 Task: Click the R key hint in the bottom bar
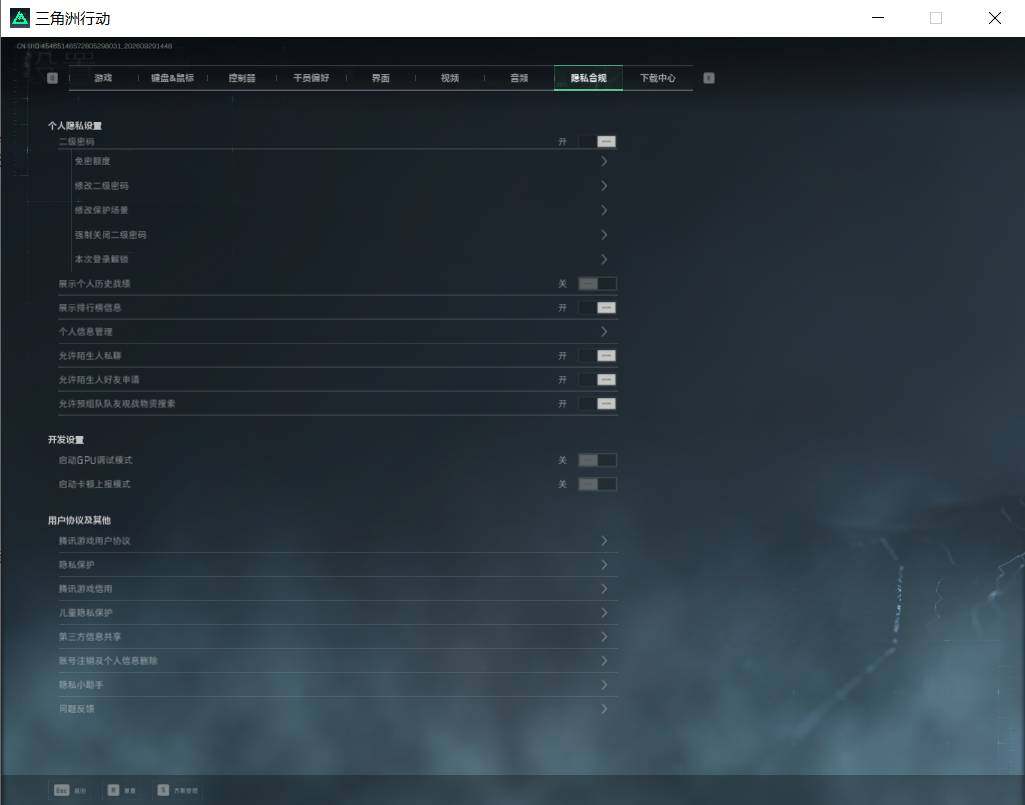click(113, 790)
